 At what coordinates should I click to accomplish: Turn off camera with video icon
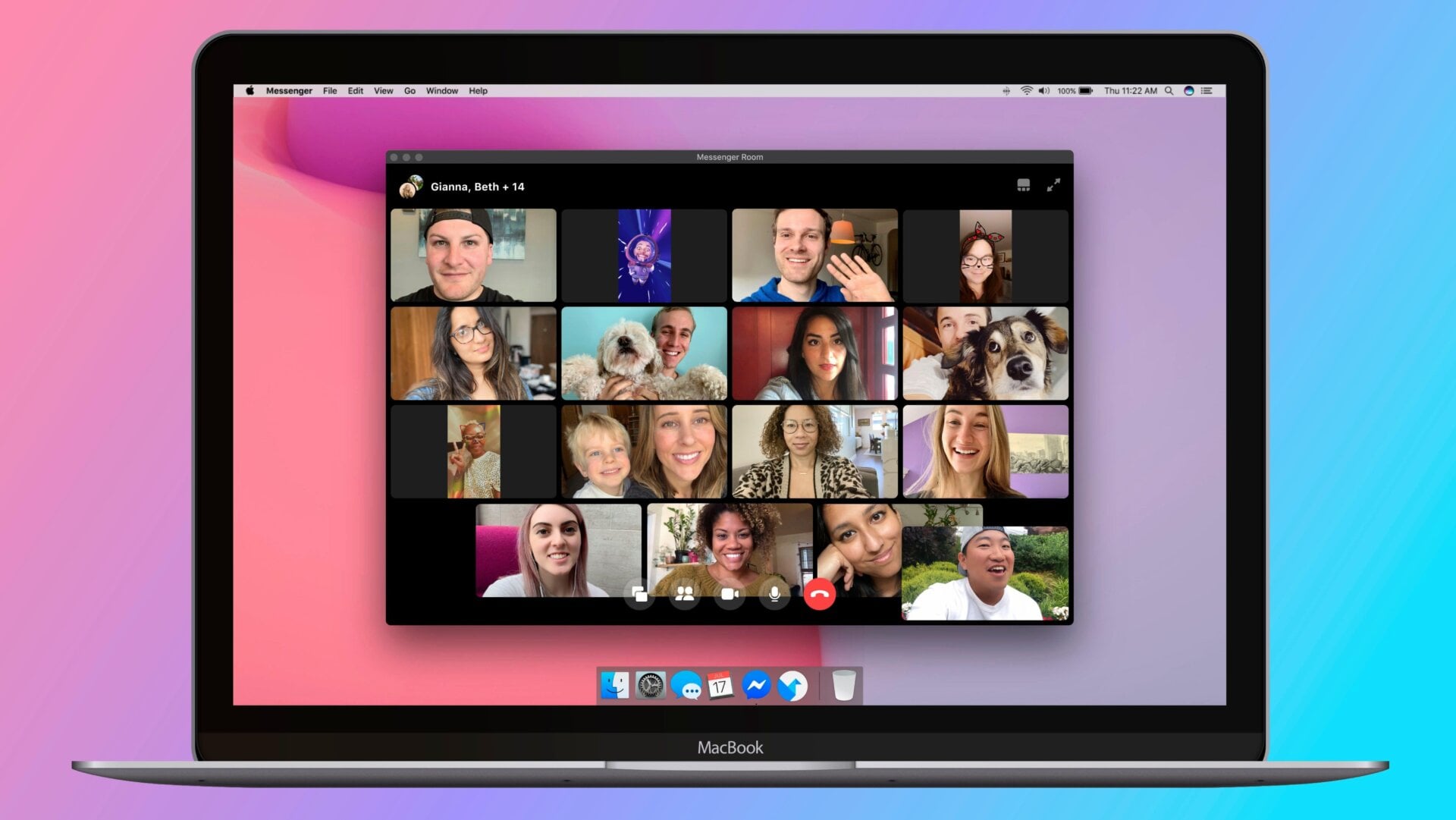730,594
